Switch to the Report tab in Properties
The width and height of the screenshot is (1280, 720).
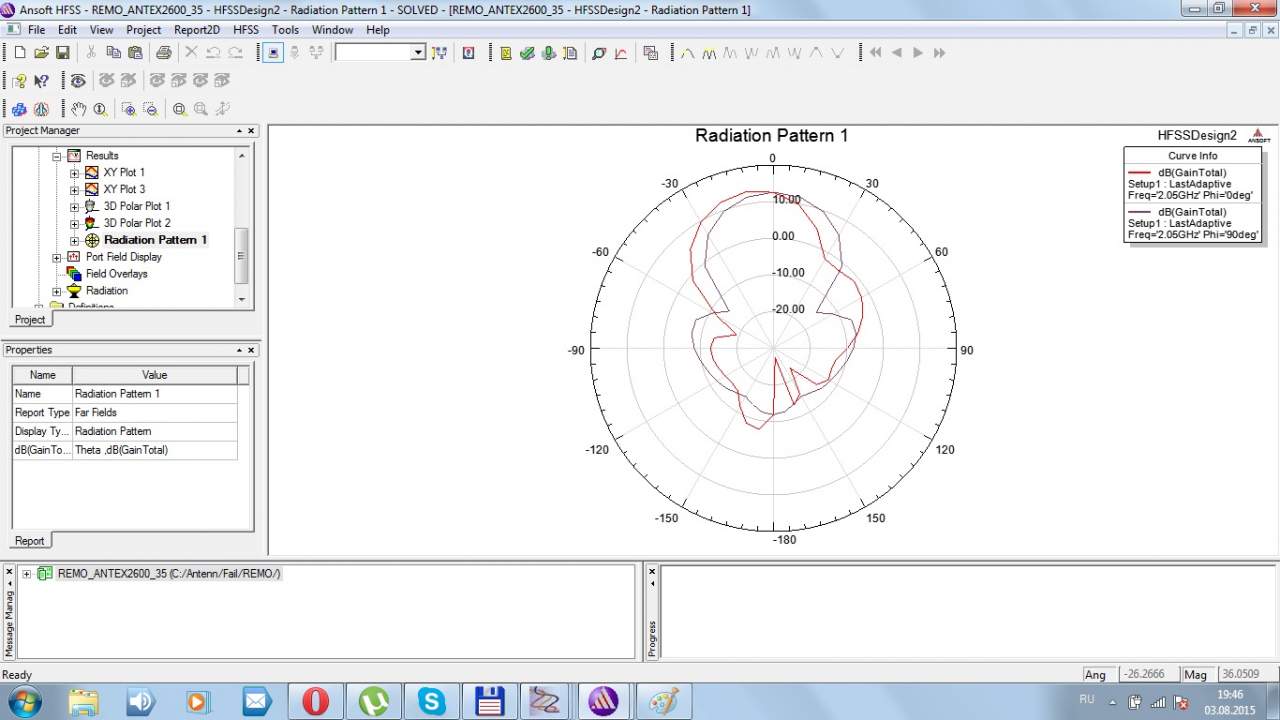tap(29, 541)
